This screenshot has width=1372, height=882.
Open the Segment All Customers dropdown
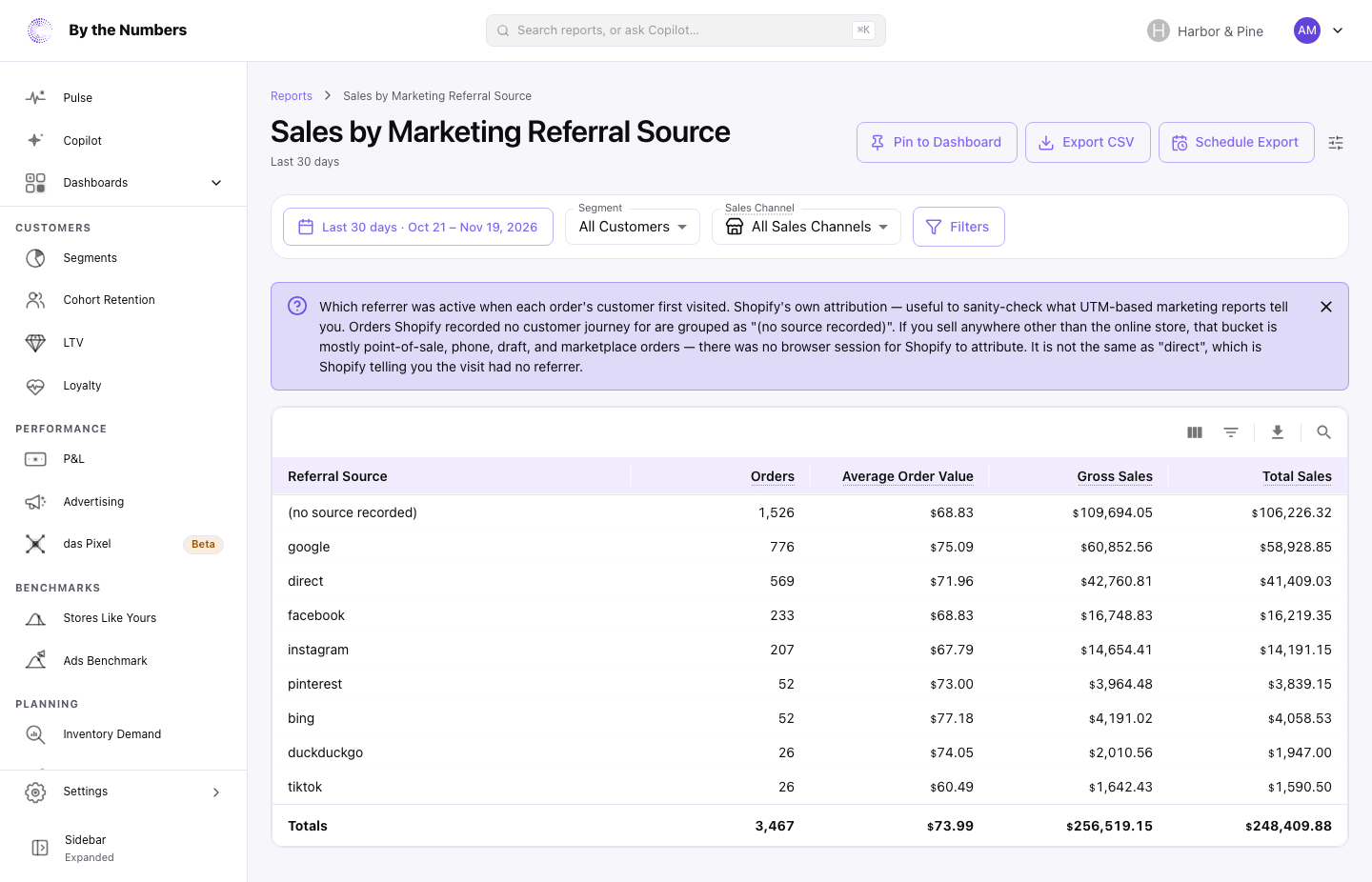(633, 227)
